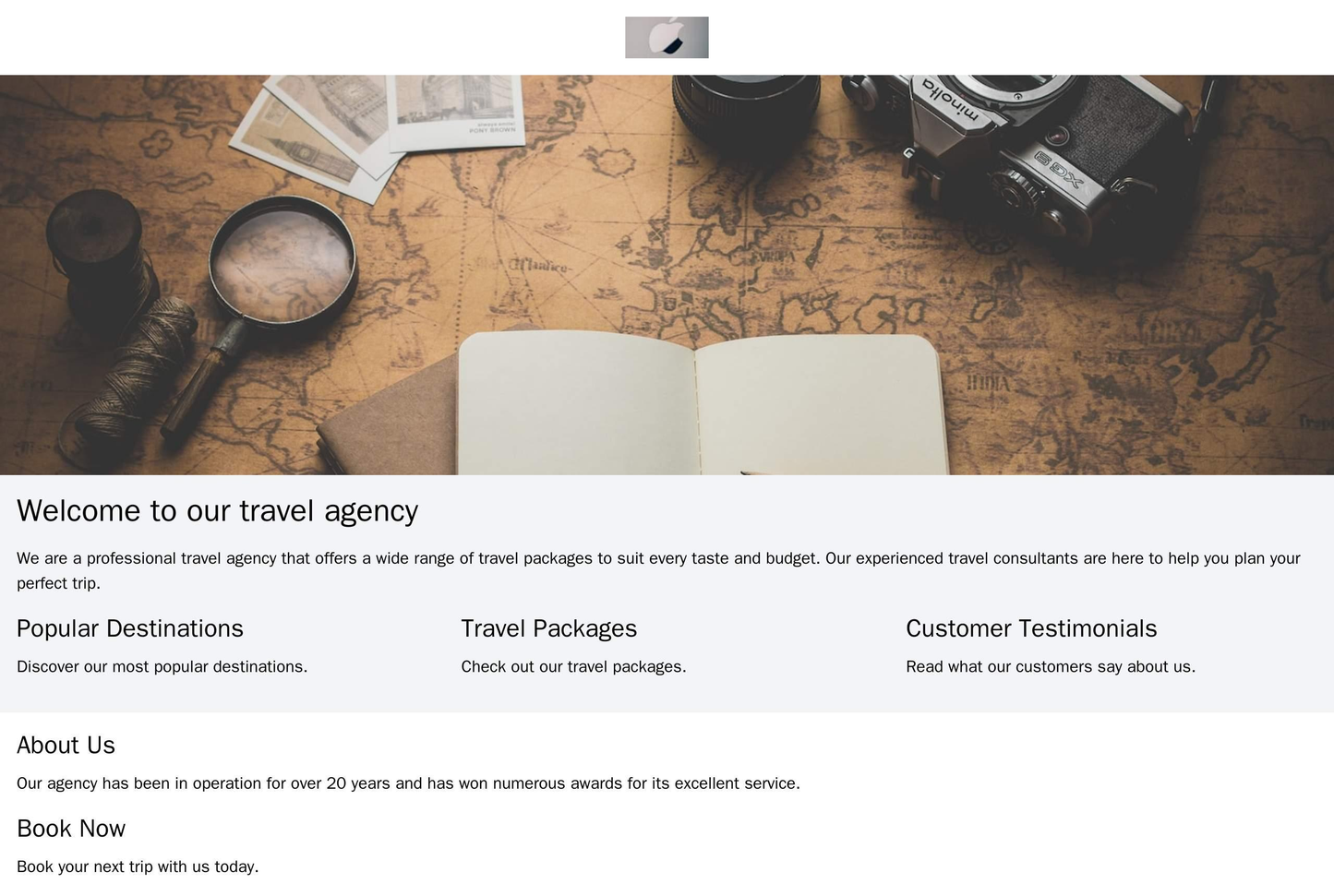The height and width of the screenshot is (896, 1334).
Task: Open the Travel Packages heading
Action: 548,628
